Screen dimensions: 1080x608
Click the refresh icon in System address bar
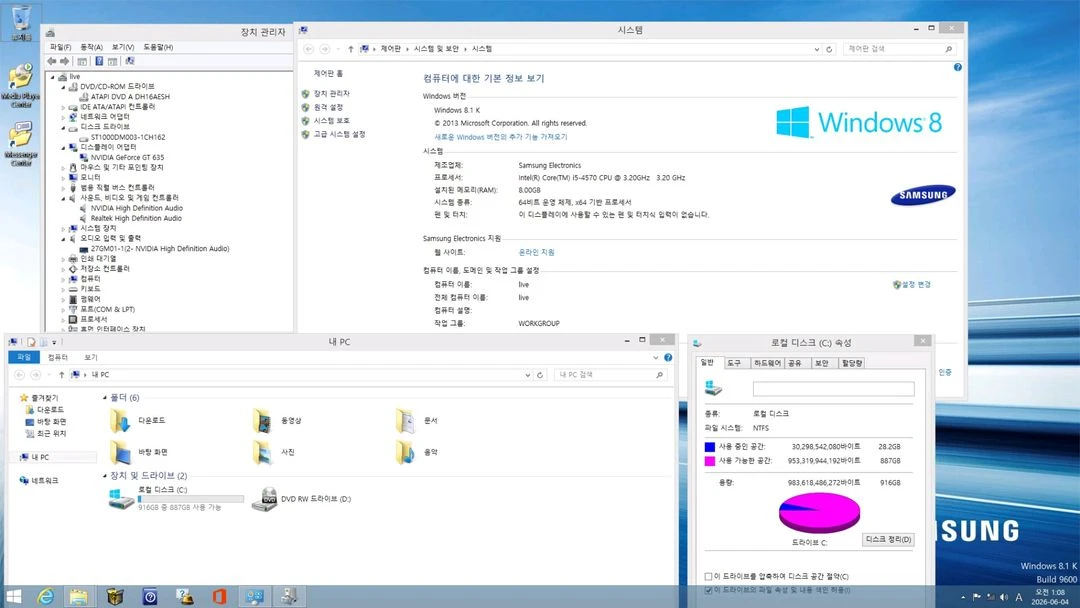(829, 49)
